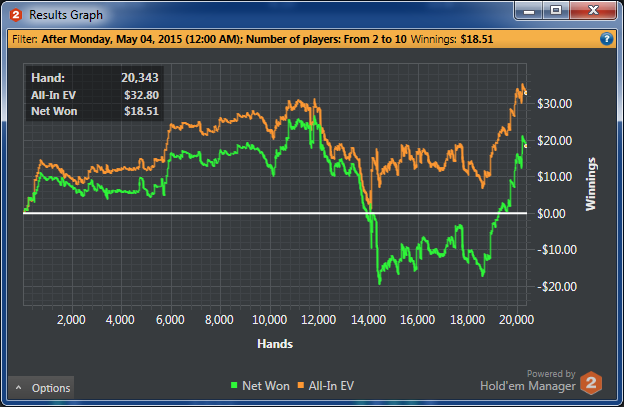Click the $20.00 y-axis label
624x407 pixels.
click(x=554, y=140)
